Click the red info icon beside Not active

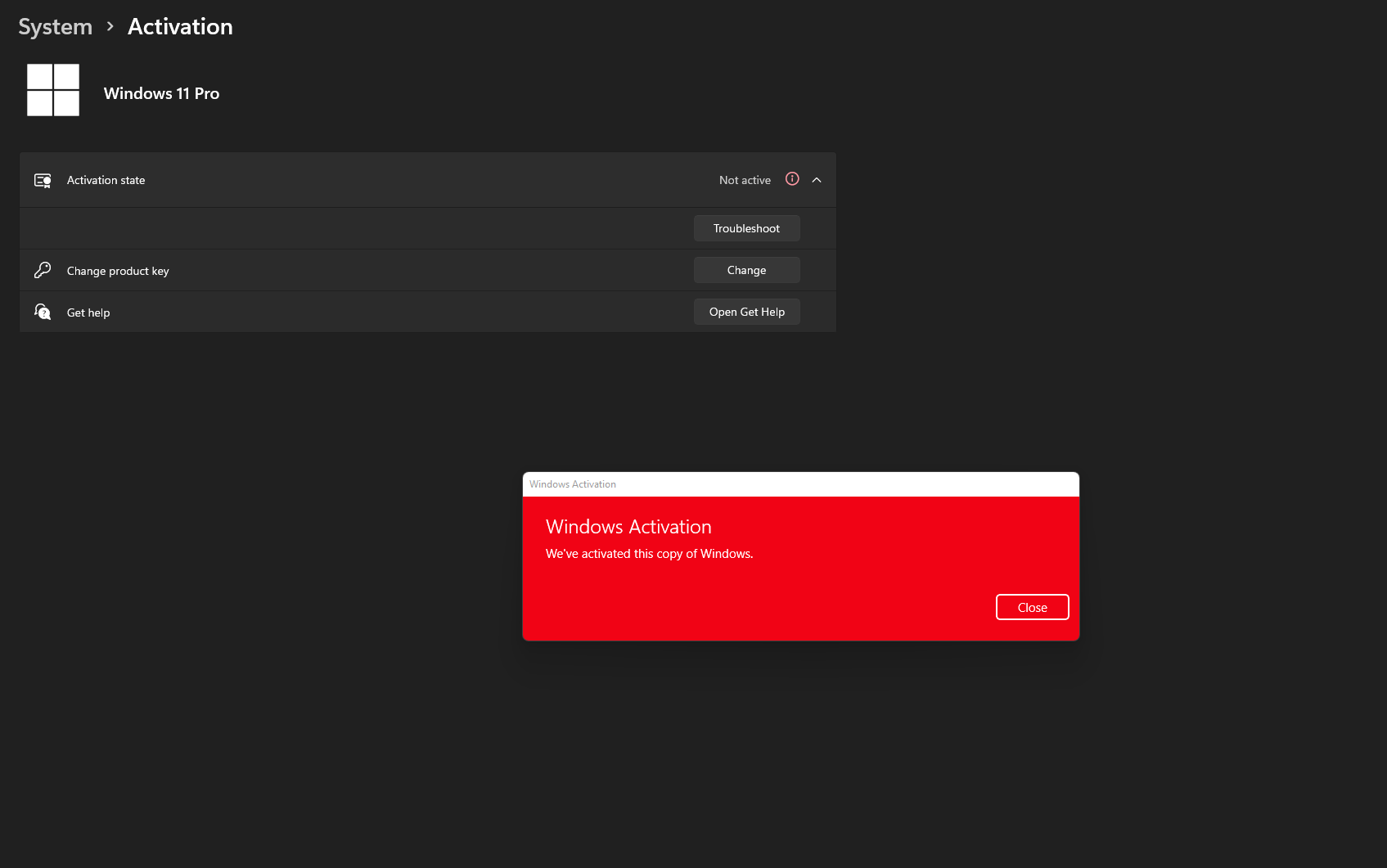792,179
